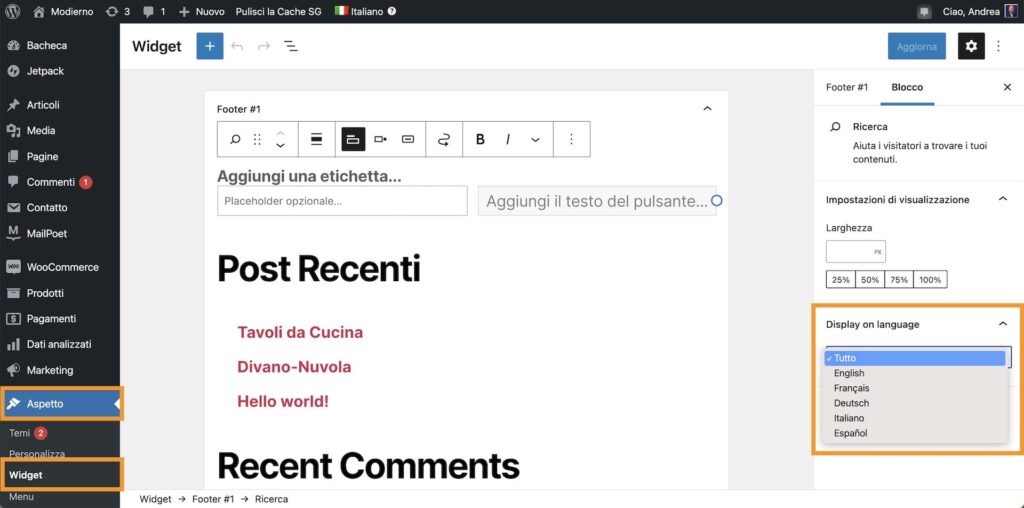
Task: Open Tavoli da Cucina post link
Action: coord(300,332)
